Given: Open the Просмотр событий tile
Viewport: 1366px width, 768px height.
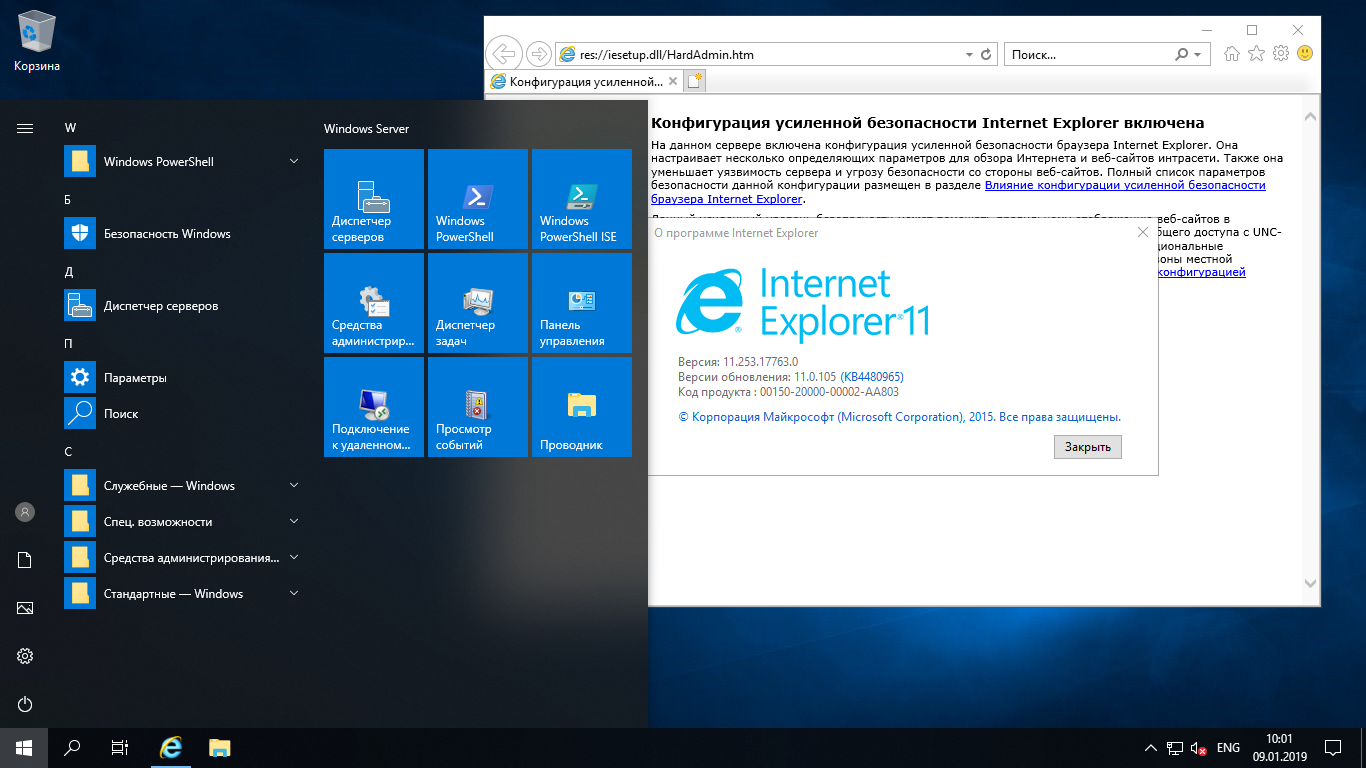Looking at the screenshot, I should coord(478,407).
